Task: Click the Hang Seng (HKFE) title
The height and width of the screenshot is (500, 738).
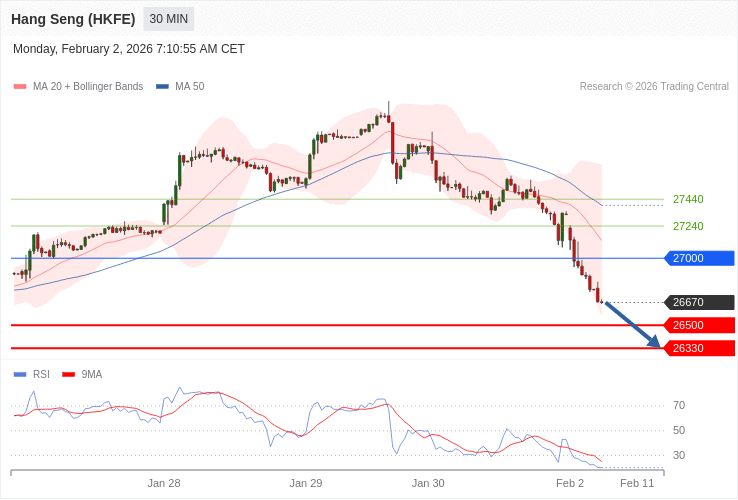Action: (73, 19)
